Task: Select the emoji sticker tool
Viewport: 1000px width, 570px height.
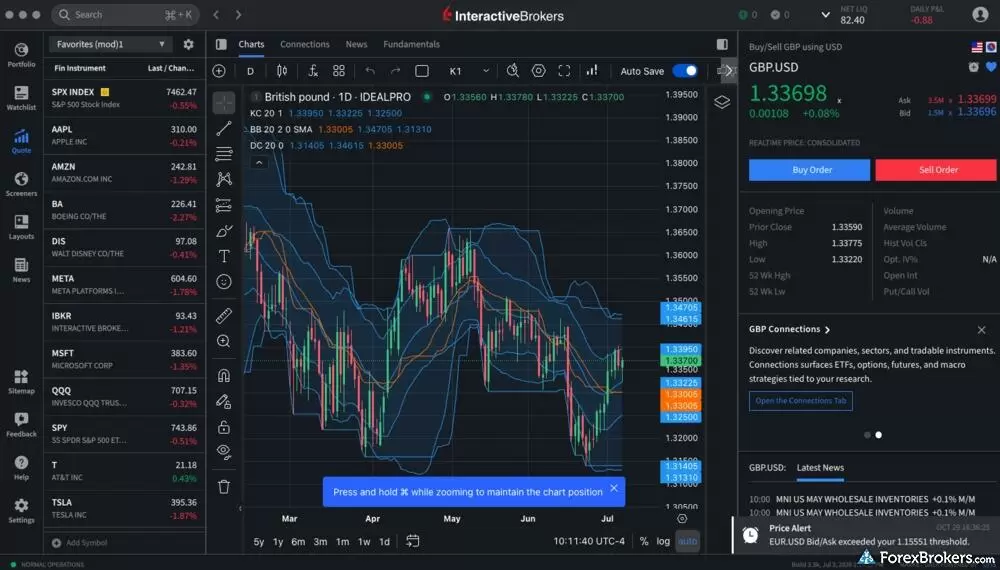Action: pyautogui.click(x=224, y=282)
